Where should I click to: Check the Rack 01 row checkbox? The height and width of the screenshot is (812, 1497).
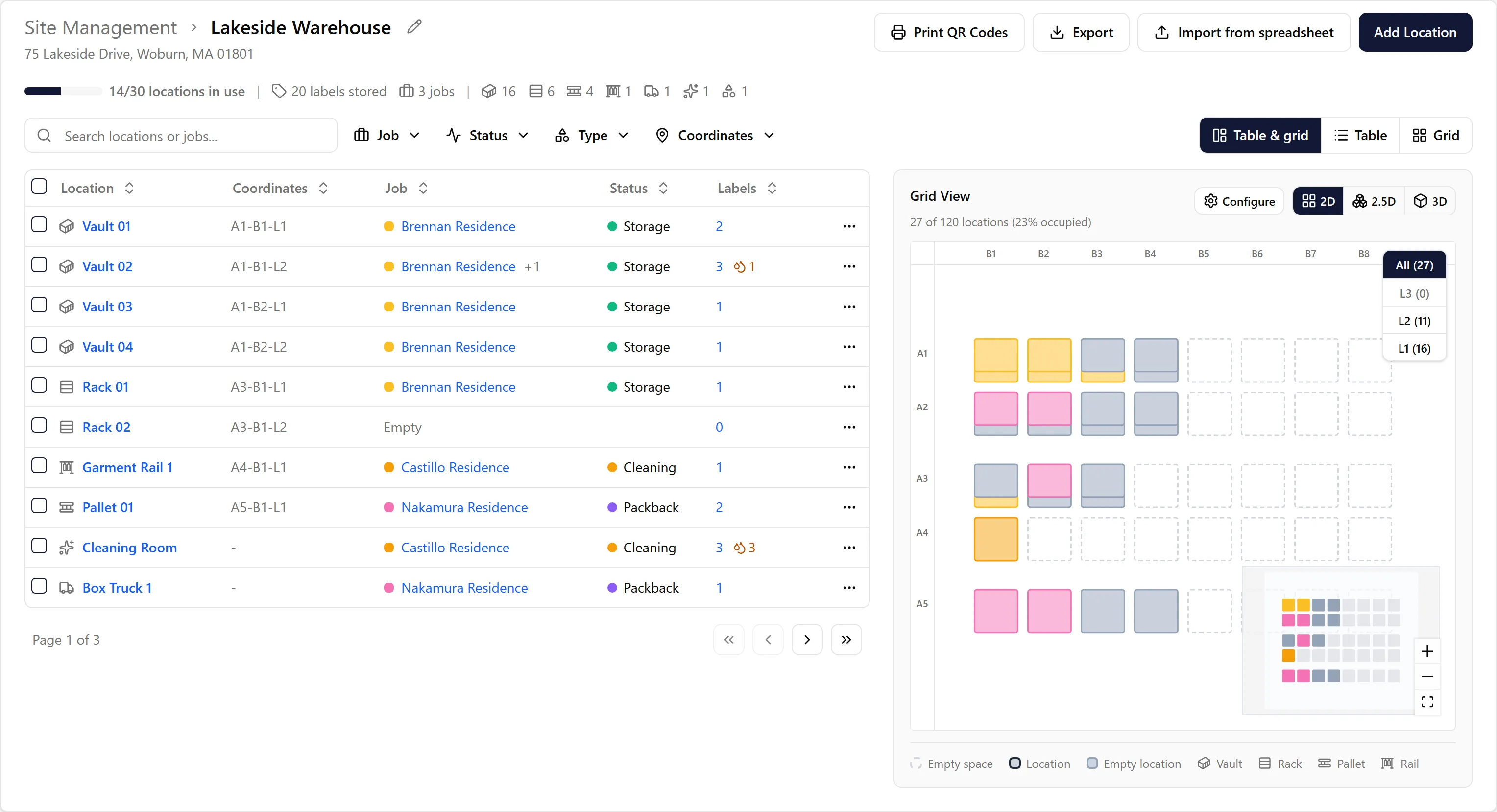point(40,385)
